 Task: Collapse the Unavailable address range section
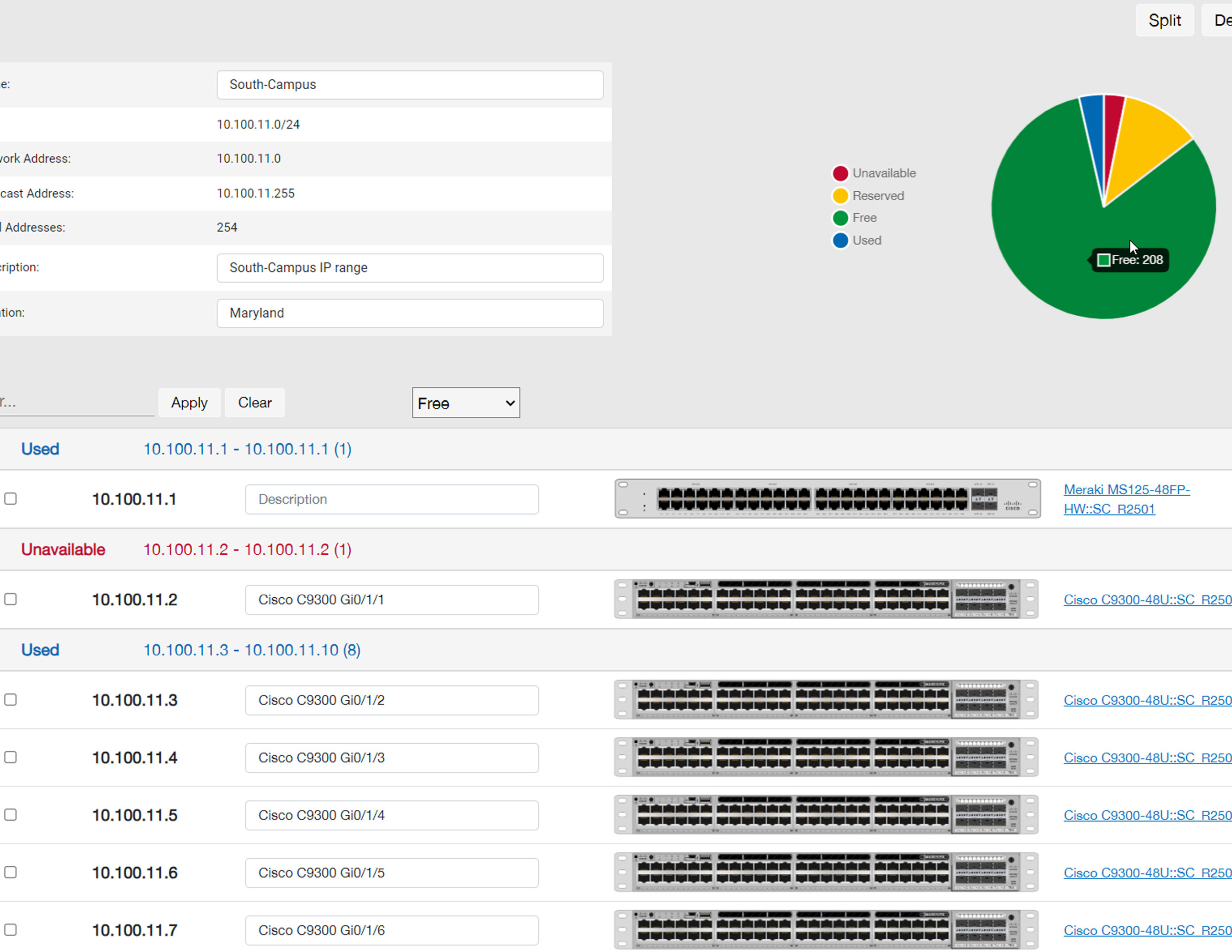63,549
